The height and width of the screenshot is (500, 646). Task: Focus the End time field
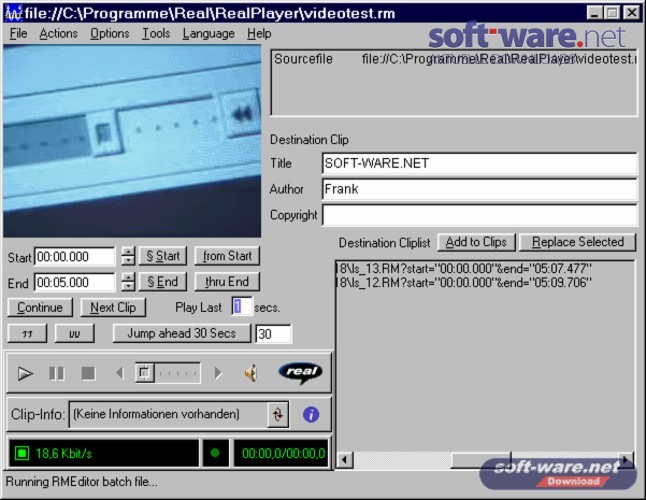75,282
